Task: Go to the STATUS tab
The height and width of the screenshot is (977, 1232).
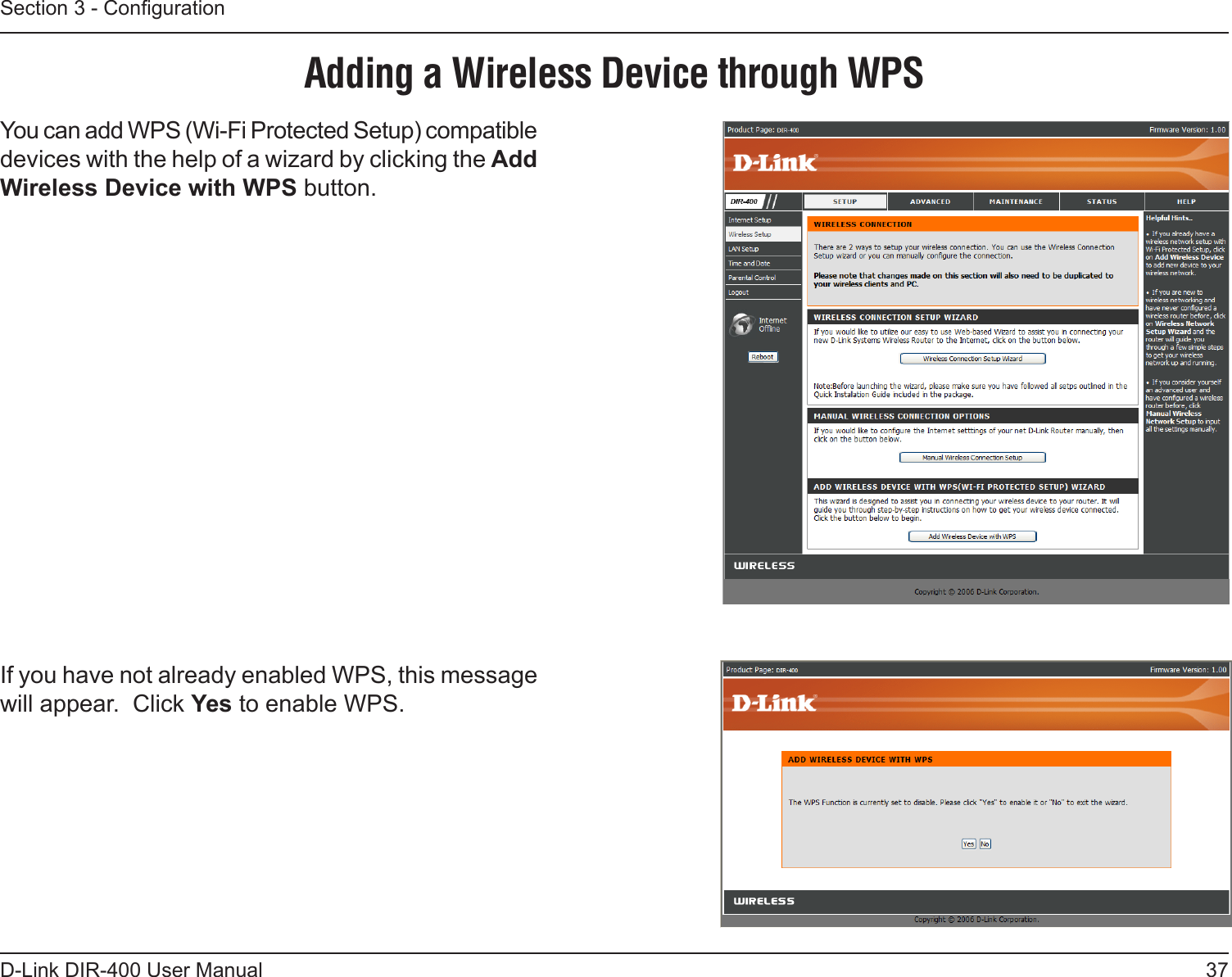Action: [x=1101, y=201]
